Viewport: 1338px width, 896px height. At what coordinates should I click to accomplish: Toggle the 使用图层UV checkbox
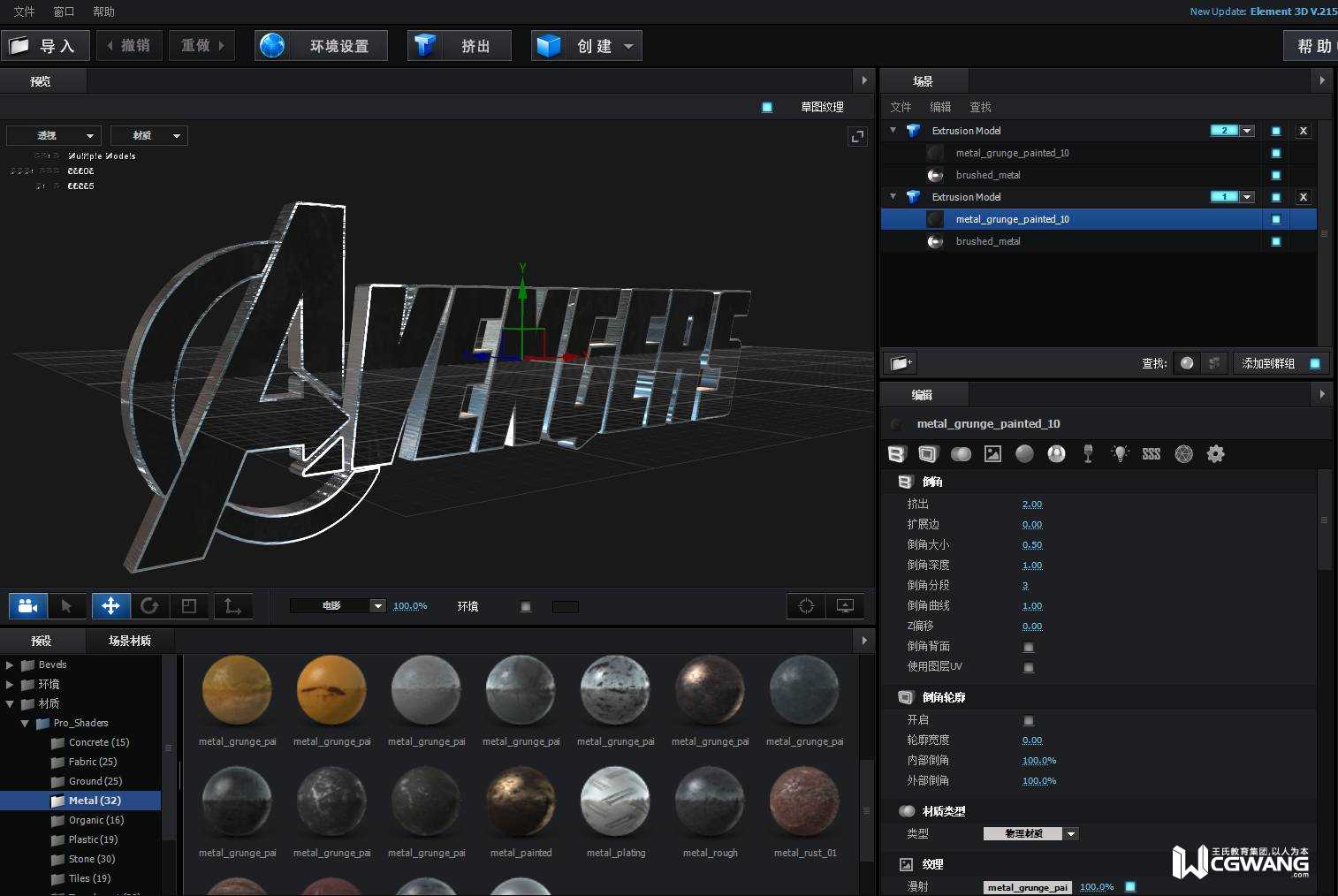coord(1029,667)
